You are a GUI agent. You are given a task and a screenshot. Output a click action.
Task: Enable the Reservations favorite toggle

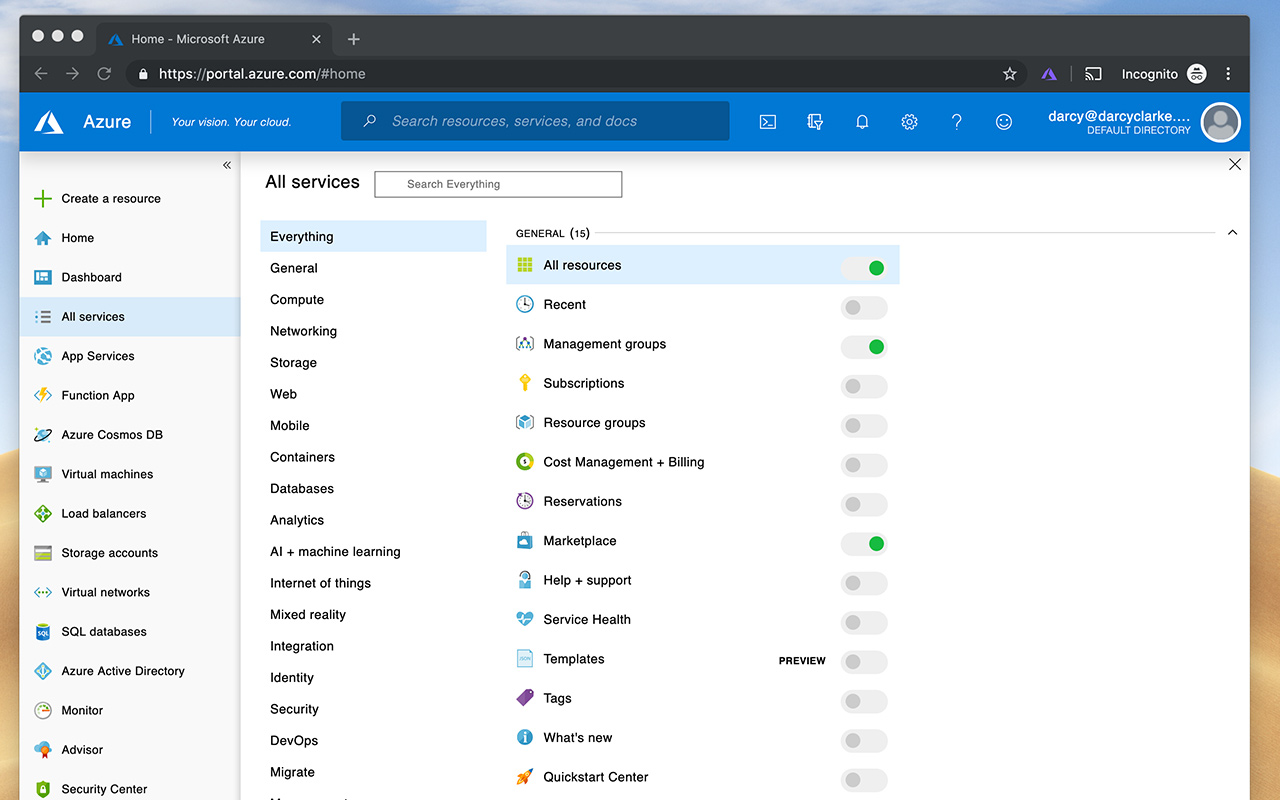(x=864, y=504)
